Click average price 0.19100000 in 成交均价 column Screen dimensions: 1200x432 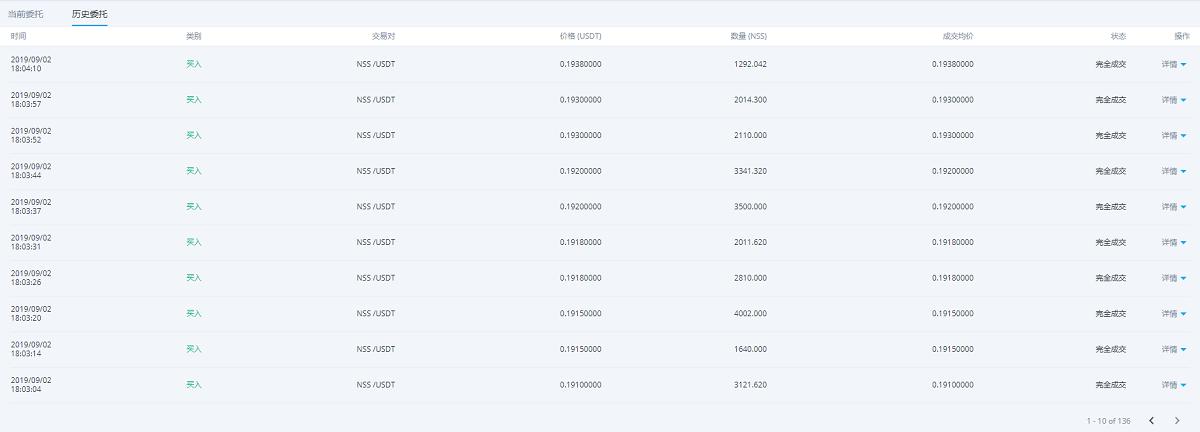(x=953, y=384)
